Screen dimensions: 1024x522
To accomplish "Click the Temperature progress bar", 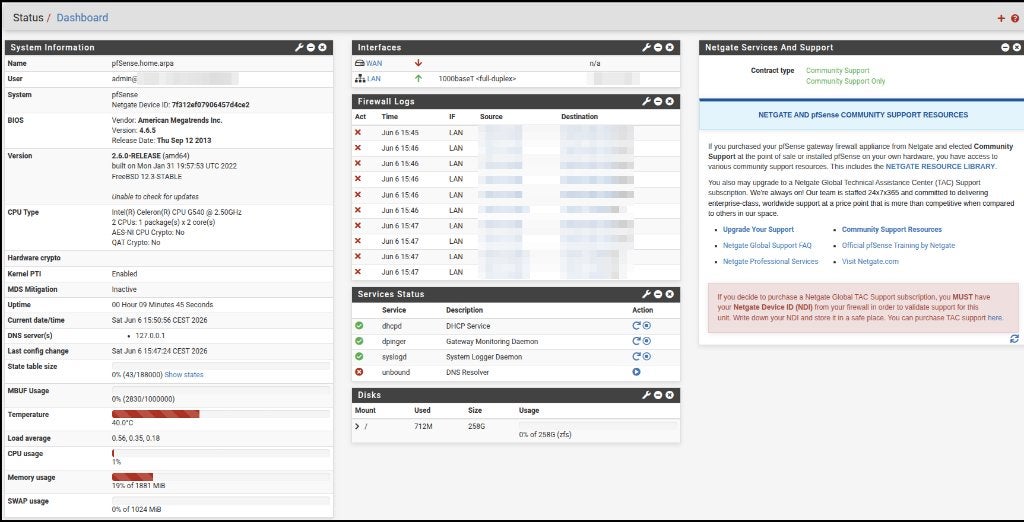I will pos(221,414).
